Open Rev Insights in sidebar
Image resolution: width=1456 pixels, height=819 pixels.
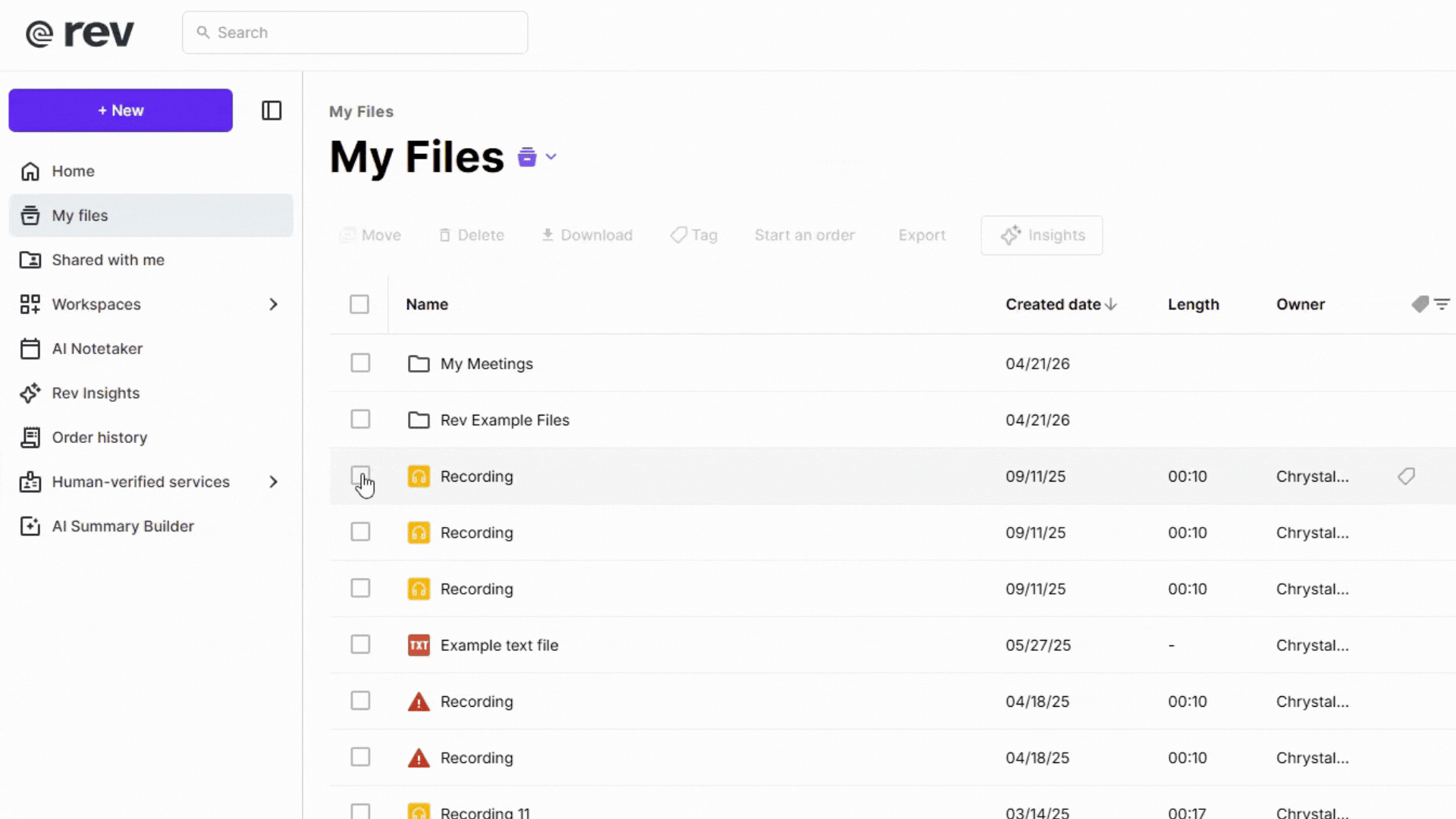pos(151,393)
